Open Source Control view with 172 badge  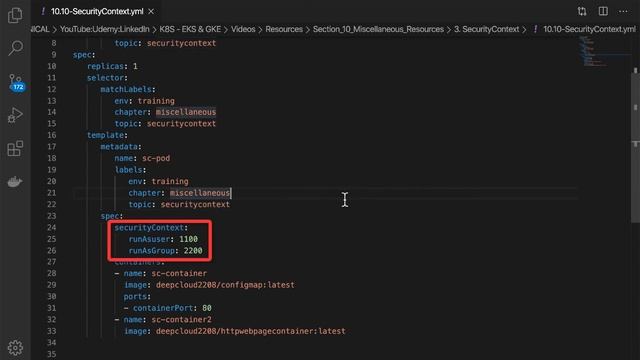(x=16, y=82)
